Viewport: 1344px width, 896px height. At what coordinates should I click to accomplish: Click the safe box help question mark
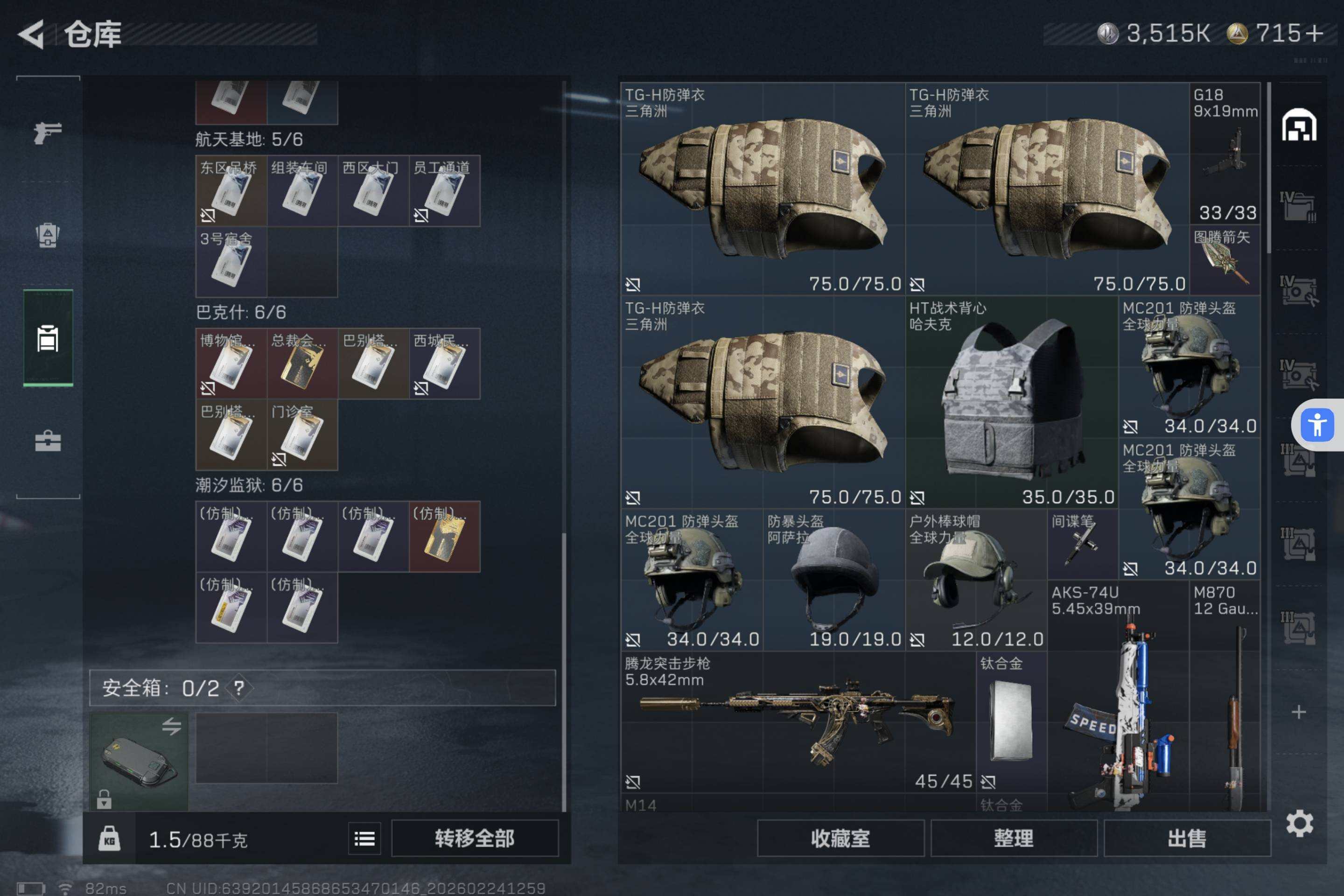point(239,688)
